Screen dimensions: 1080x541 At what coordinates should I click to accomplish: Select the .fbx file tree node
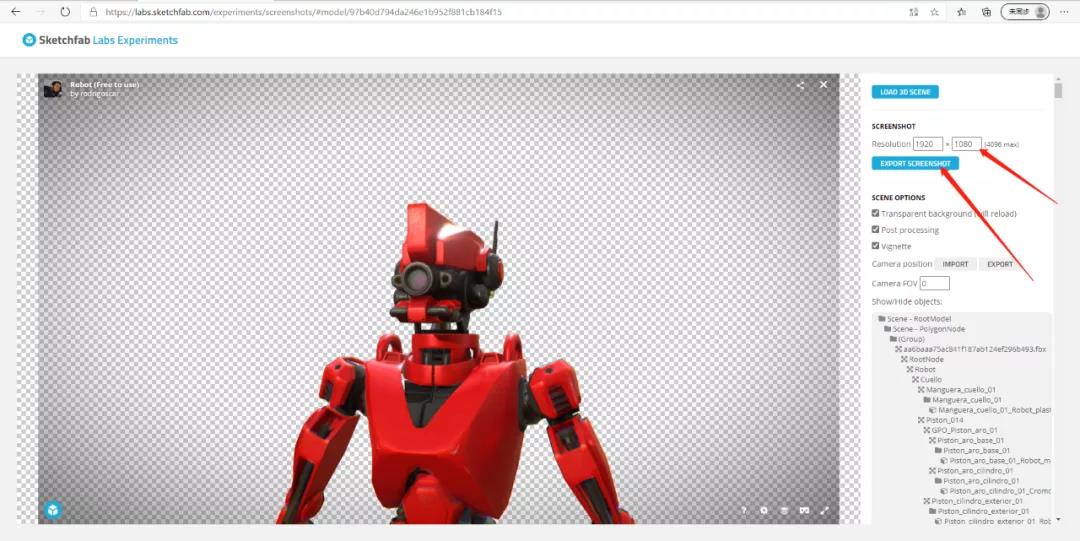975,349
